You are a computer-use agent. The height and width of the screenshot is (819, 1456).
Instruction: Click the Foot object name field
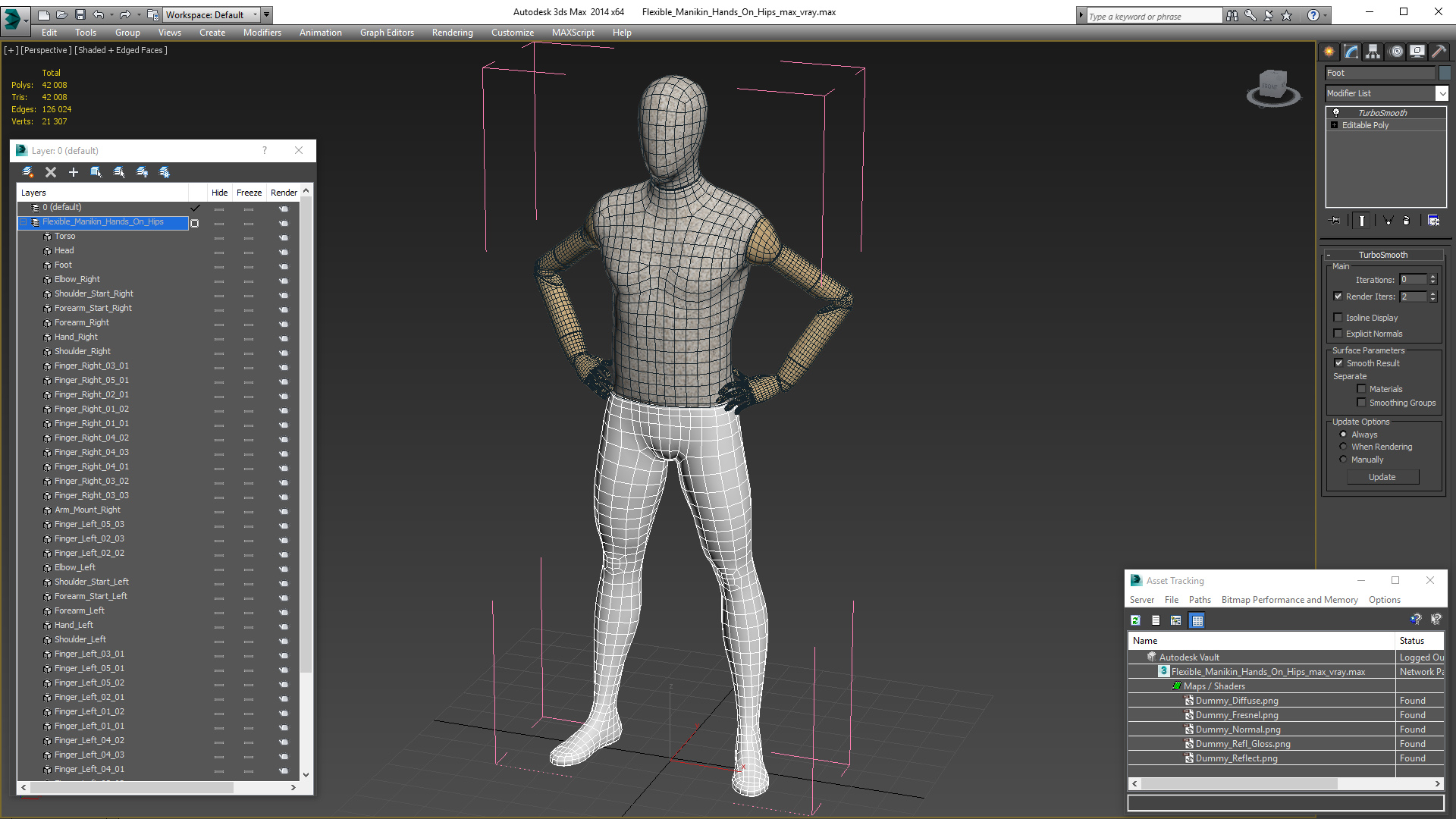(1380, 73)
